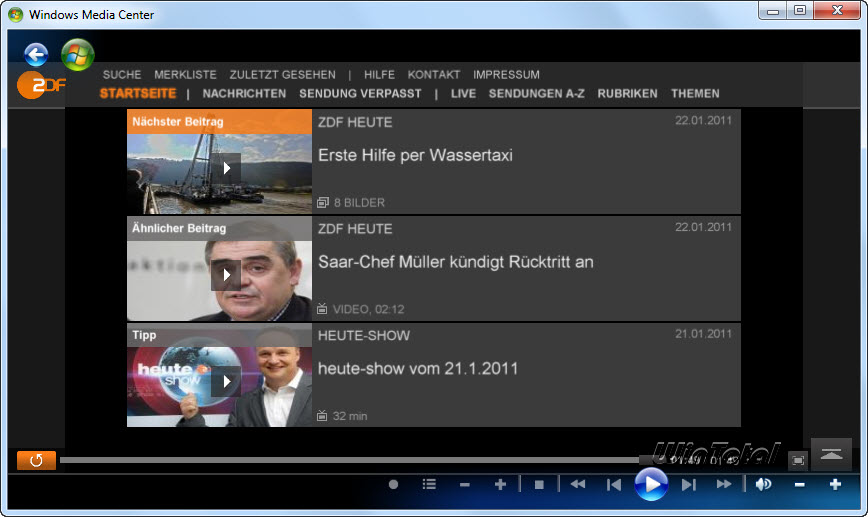
Task: Click the blue back arrow button
Action: tap(36, 55)
